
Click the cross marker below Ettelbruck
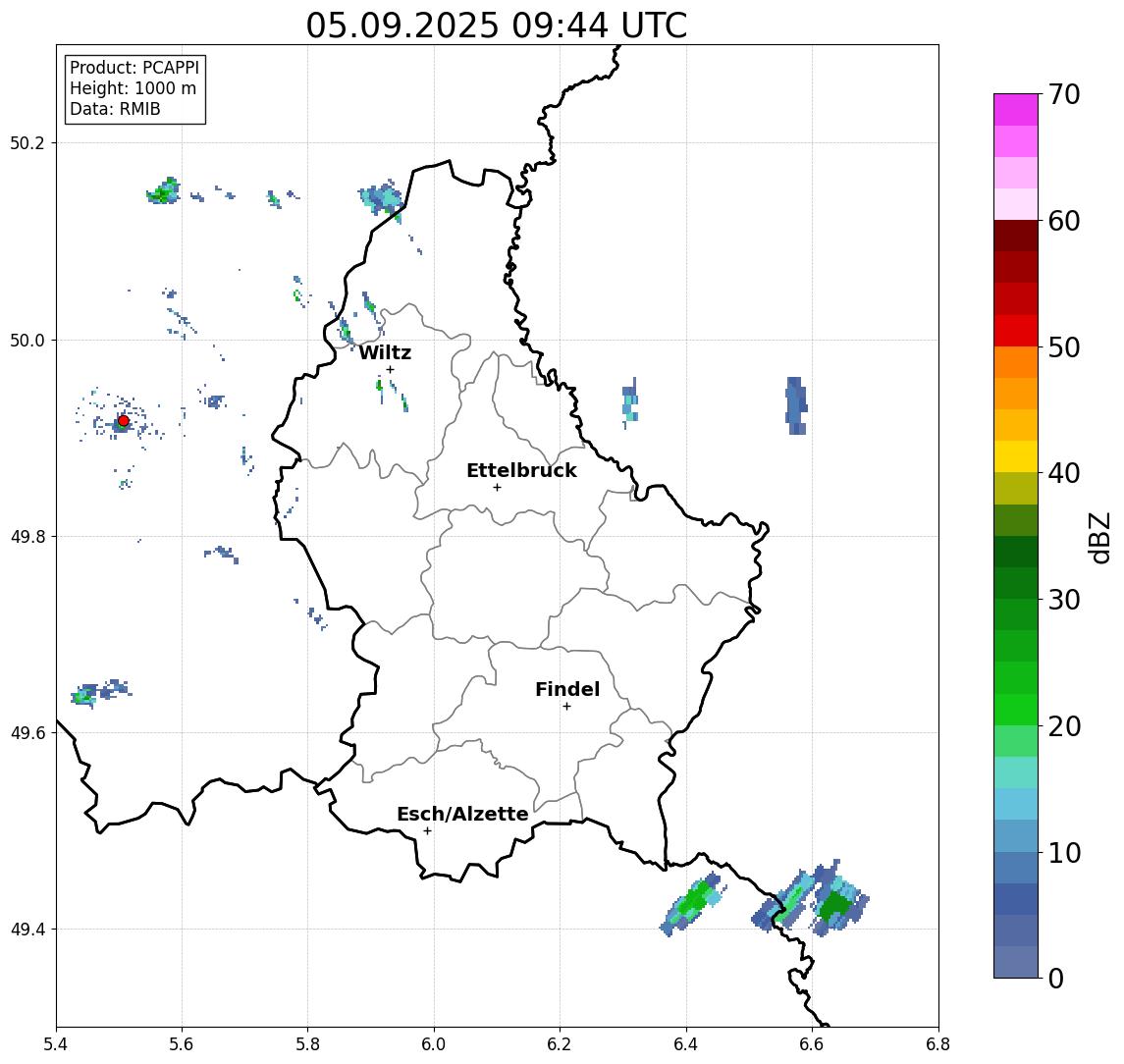(x=497, y=488)
